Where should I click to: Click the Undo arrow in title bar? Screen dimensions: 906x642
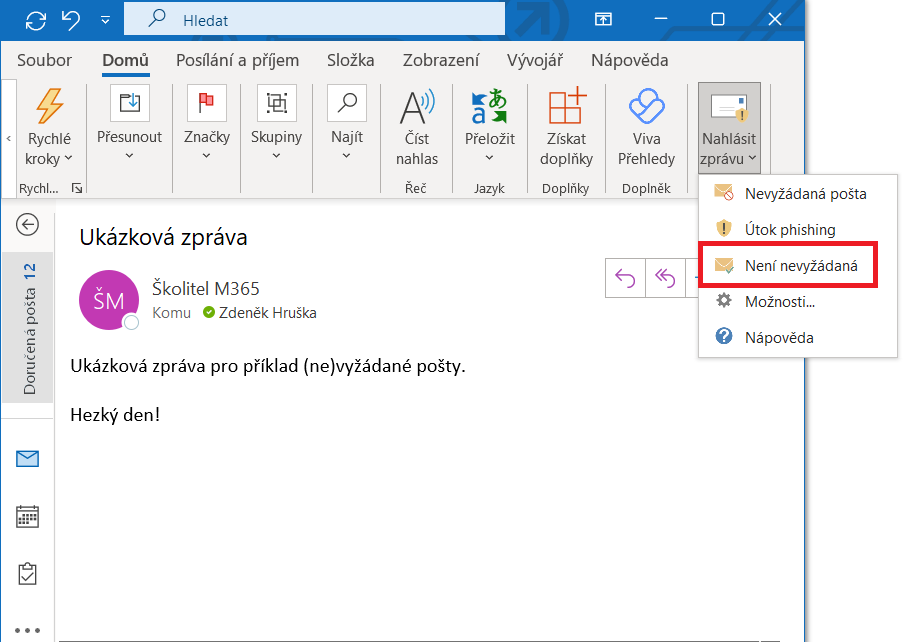coord(71,20)
